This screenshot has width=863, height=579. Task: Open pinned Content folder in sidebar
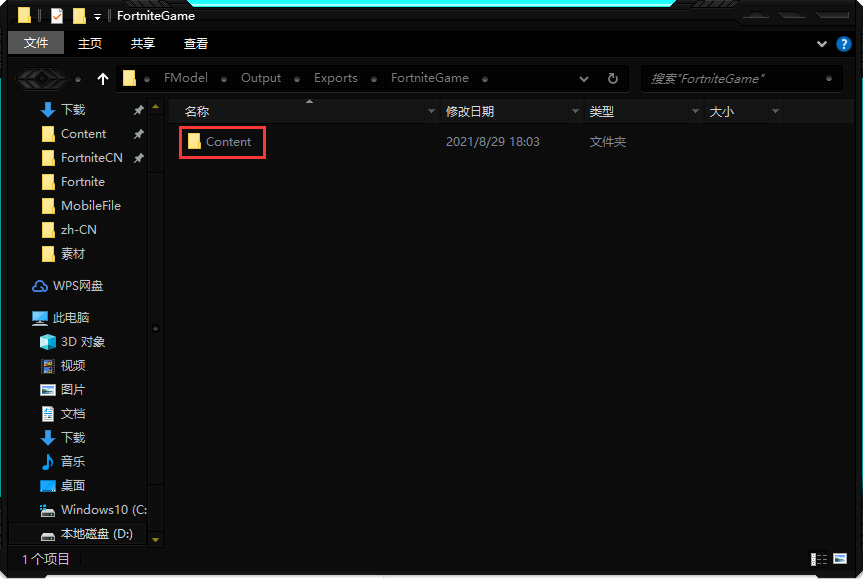pos(83,134)
